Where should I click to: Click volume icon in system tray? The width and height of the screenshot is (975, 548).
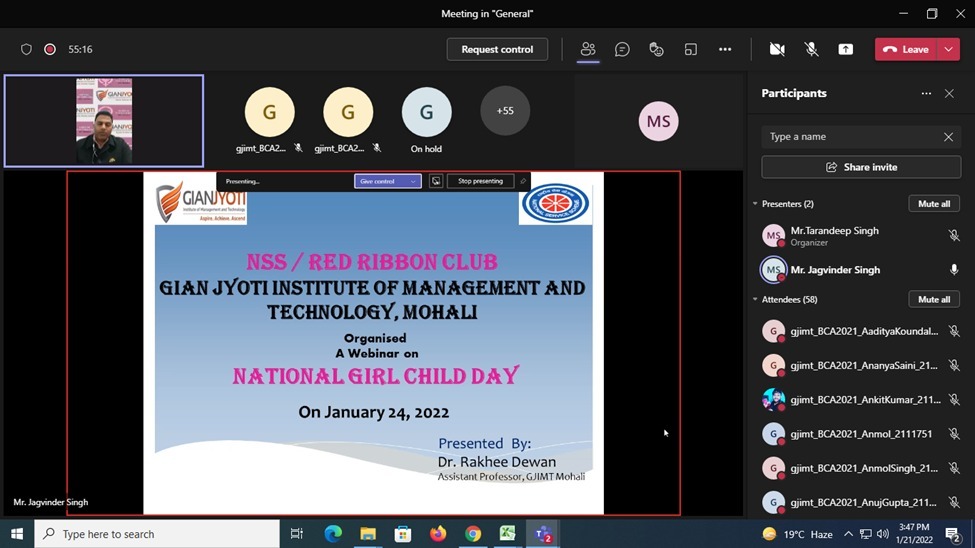pyautogui.click(x=883, y=534)
